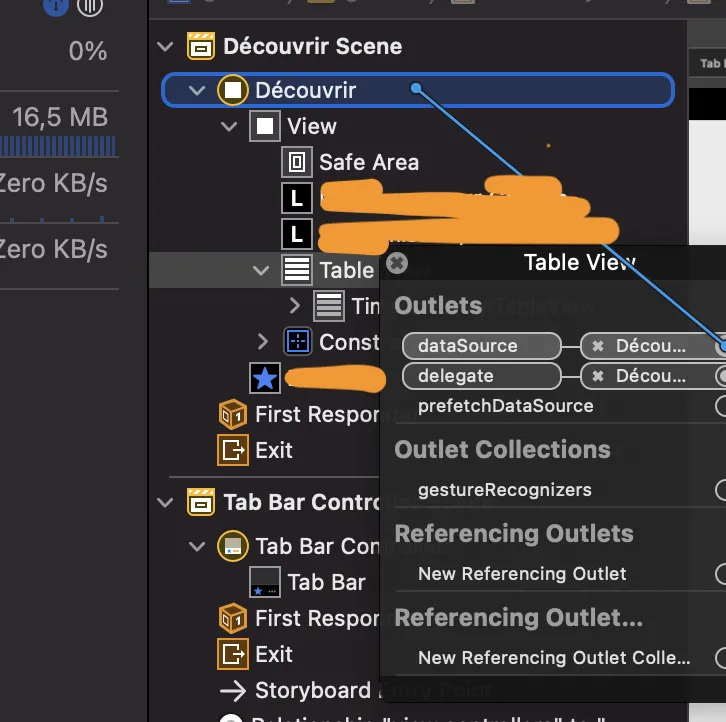726x722 pixels.
Task: Select the Tab Bar item icon
Action: (x=265, y=582)
